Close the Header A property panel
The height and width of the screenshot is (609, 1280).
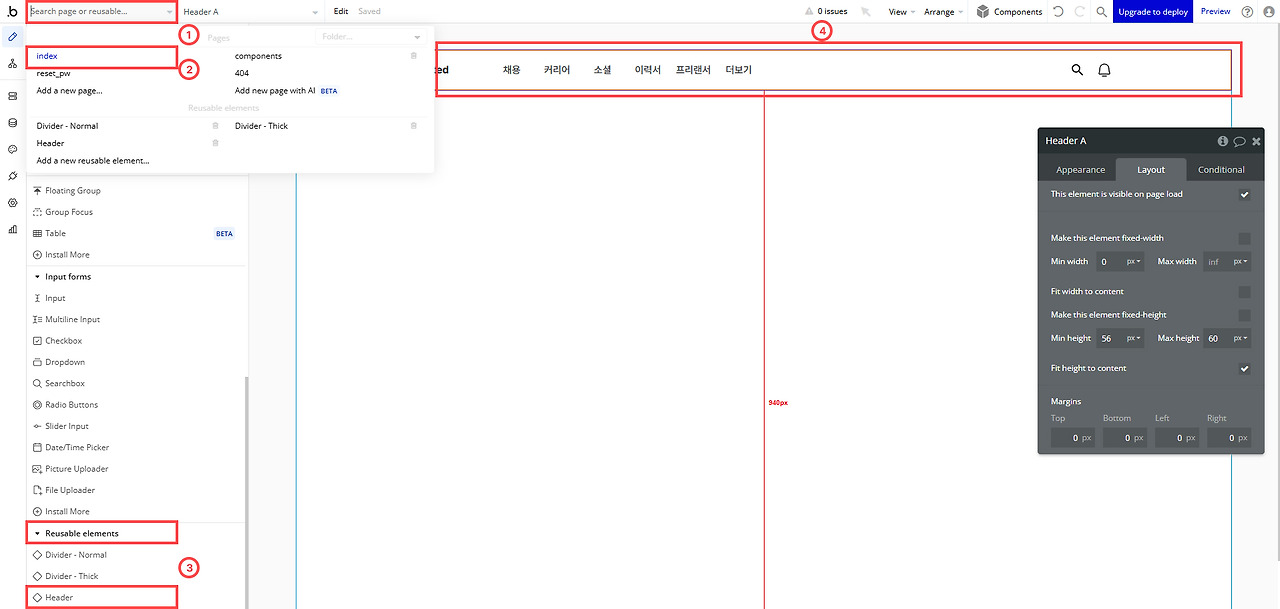click(1256, 141)
